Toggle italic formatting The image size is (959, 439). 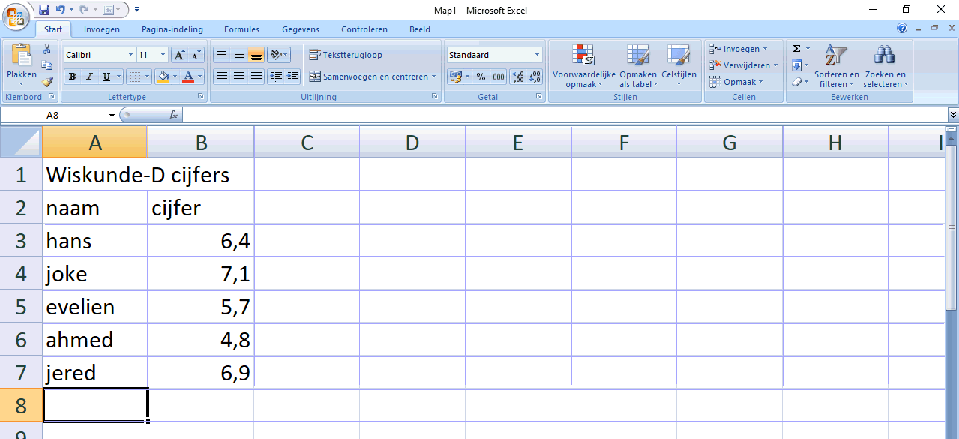[x=89, y=76]
